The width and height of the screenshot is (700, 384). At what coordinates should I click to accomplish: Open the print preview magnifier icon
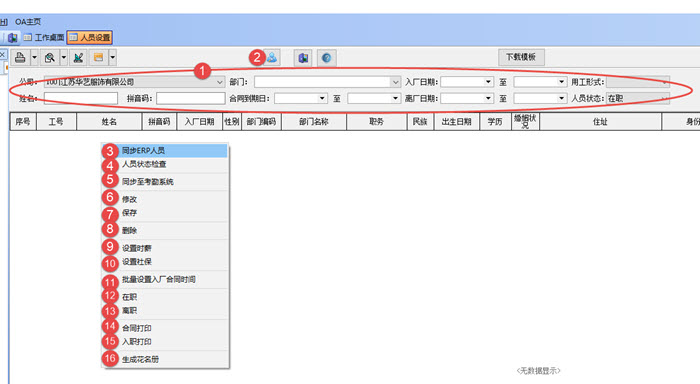(x=50, y=58)
